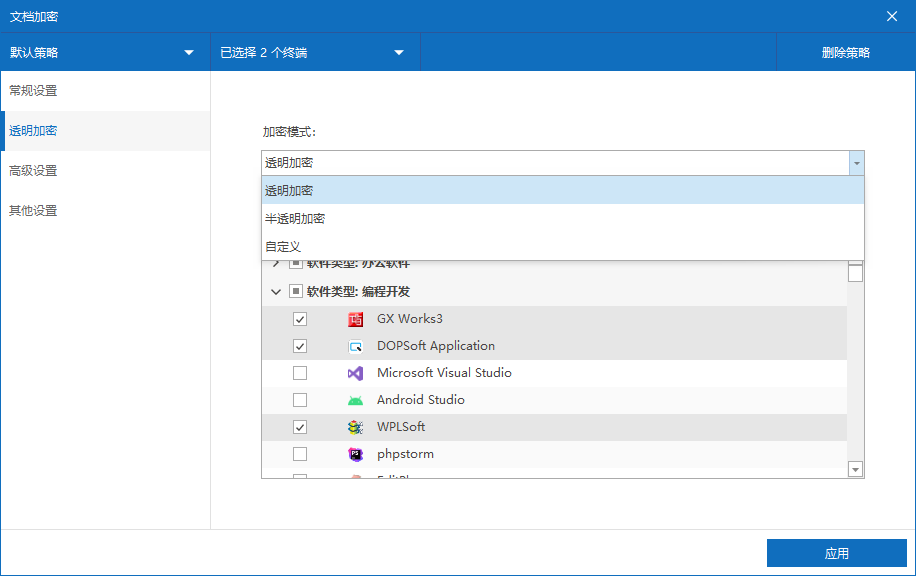The height and width of the screenshot is (576, 916).
Task: Switch to the 高级设置 sidebar tab
Action: click(33, 171)
